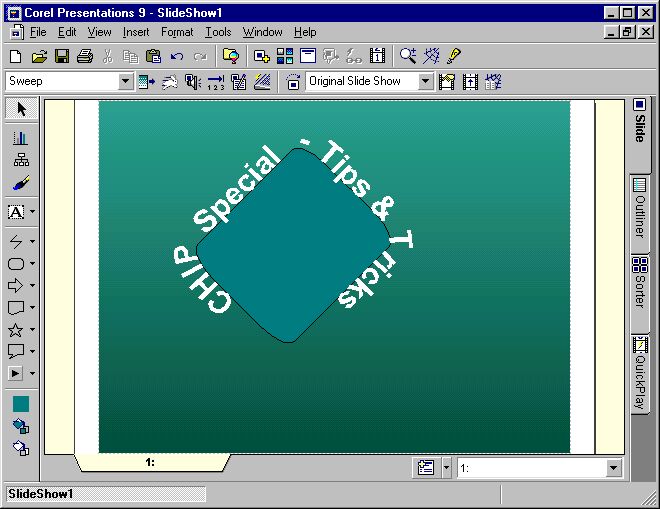Click the Redo arrow icon
This screenshot has height=509, width=660.
[200, 56]
